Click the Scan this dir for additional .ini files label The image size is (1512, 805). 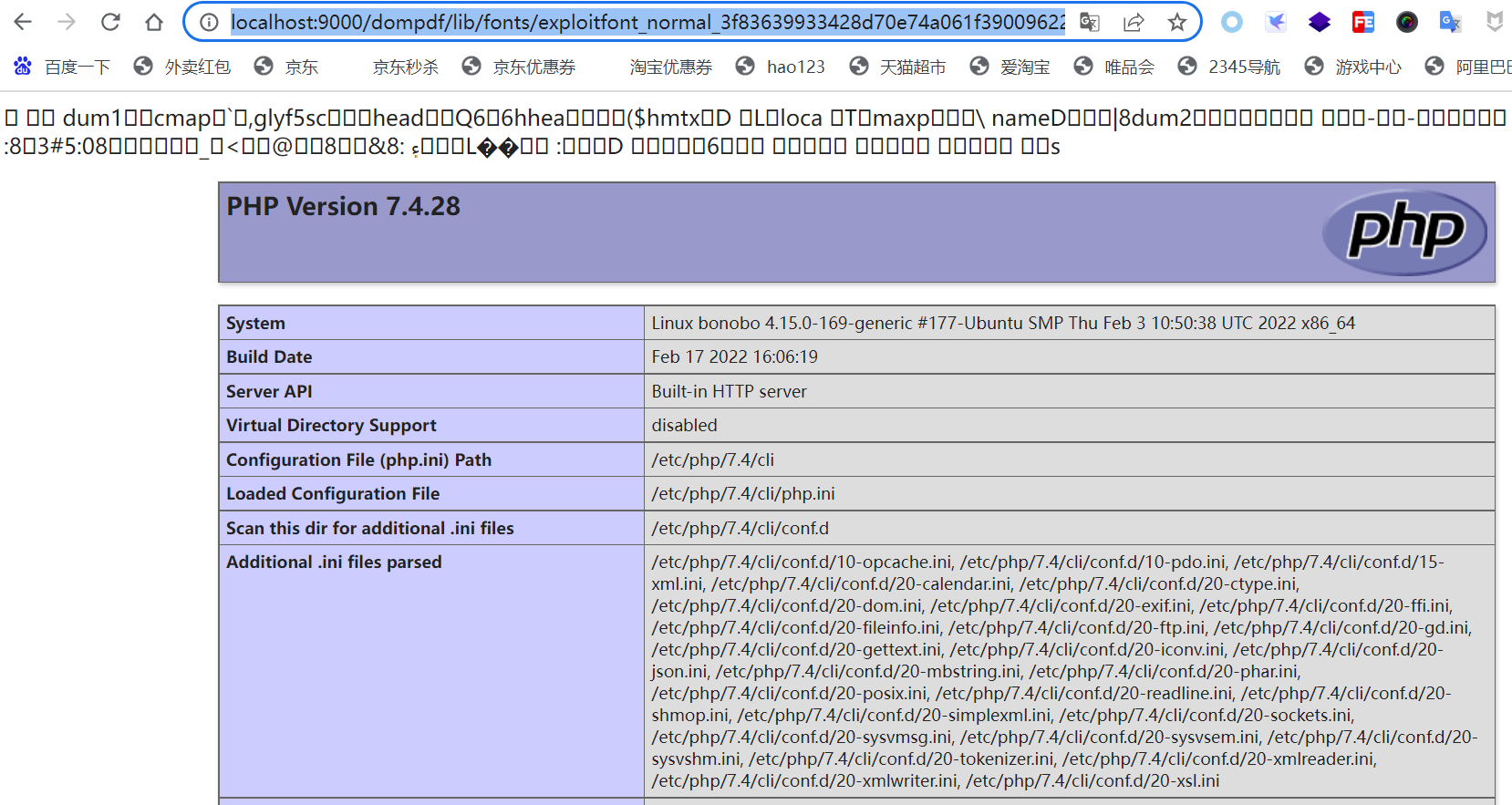tap(370, 528)
